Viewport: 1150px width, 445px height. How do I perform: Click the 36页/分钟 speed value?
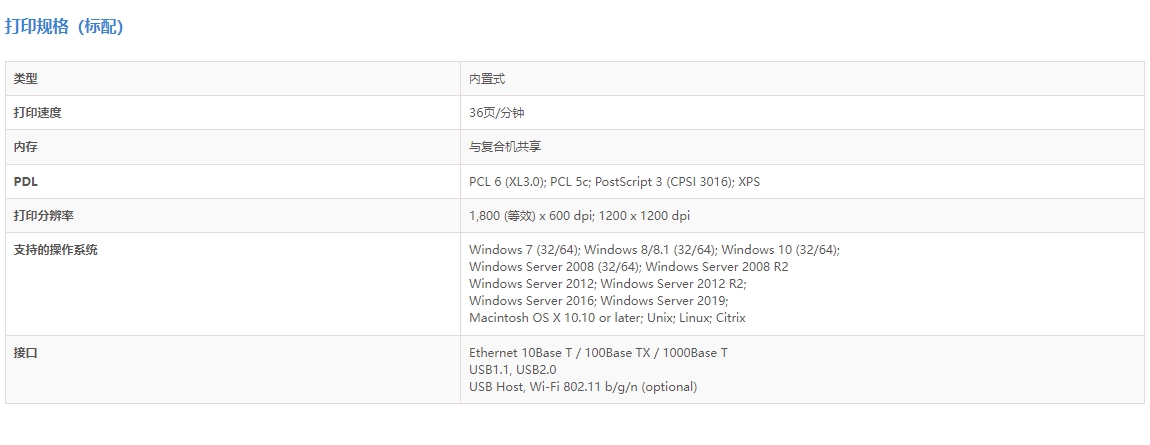[497, 113]
